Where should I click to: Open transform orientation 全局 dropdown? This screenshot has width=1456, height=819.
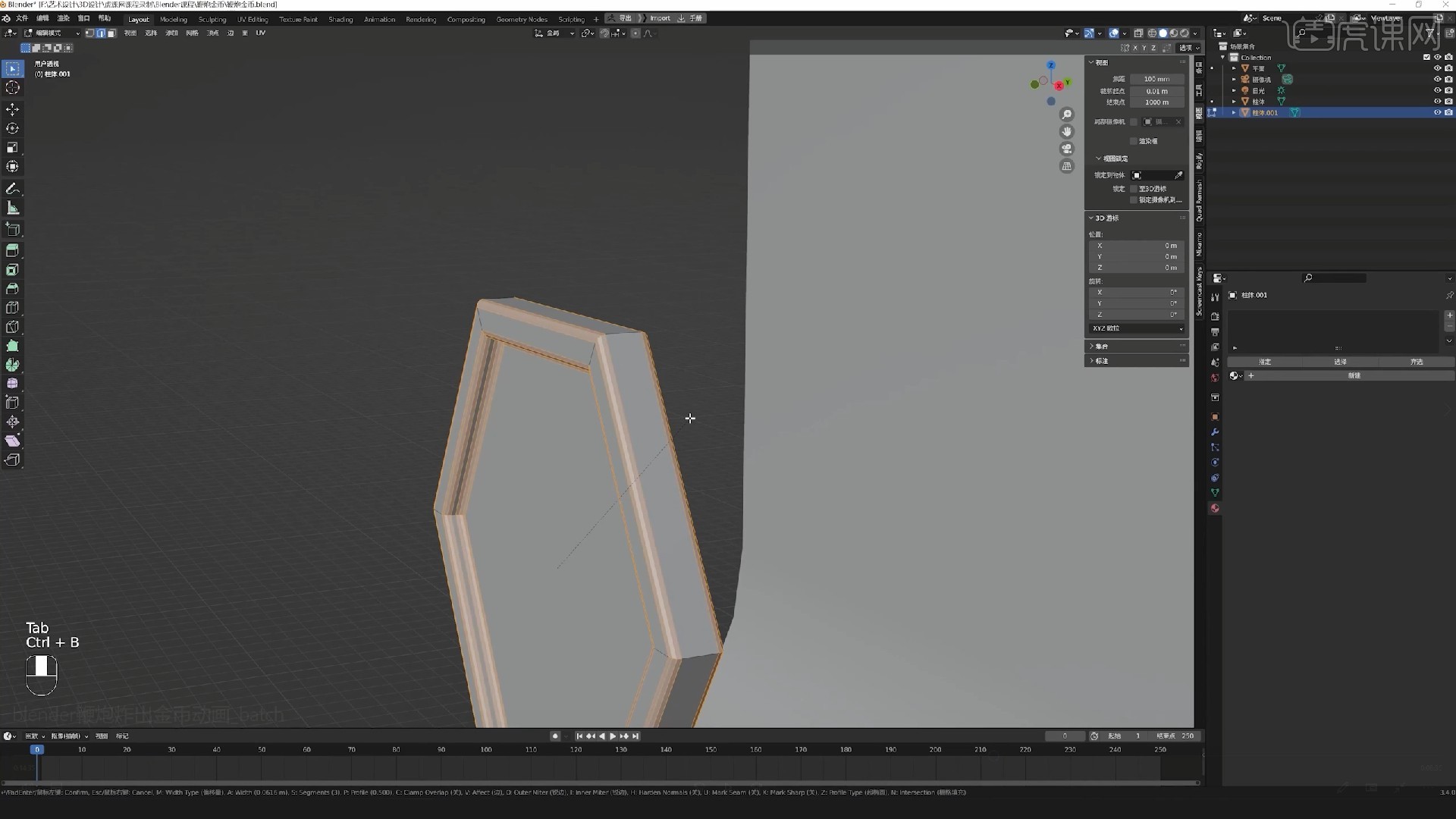[x=554, y=33]
